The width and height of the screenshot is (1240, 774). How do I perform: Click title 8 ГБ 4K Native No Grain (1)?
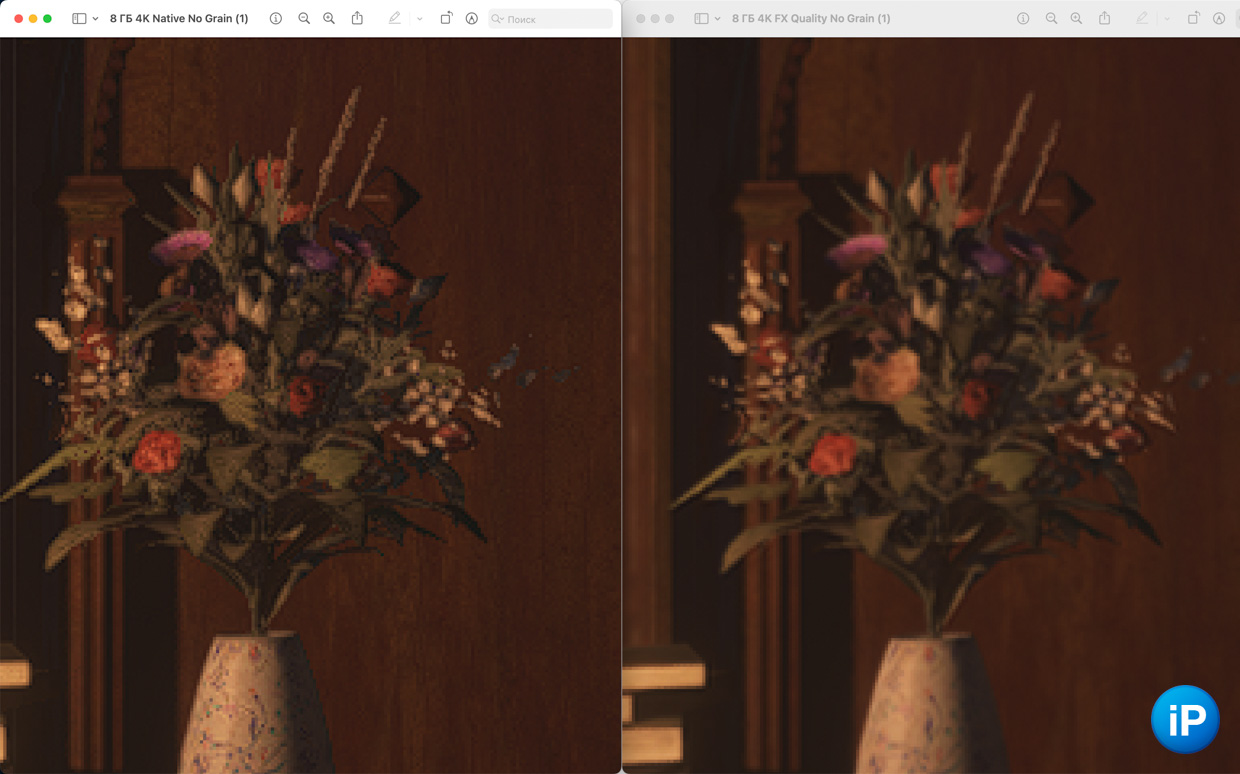coord(179,19)
